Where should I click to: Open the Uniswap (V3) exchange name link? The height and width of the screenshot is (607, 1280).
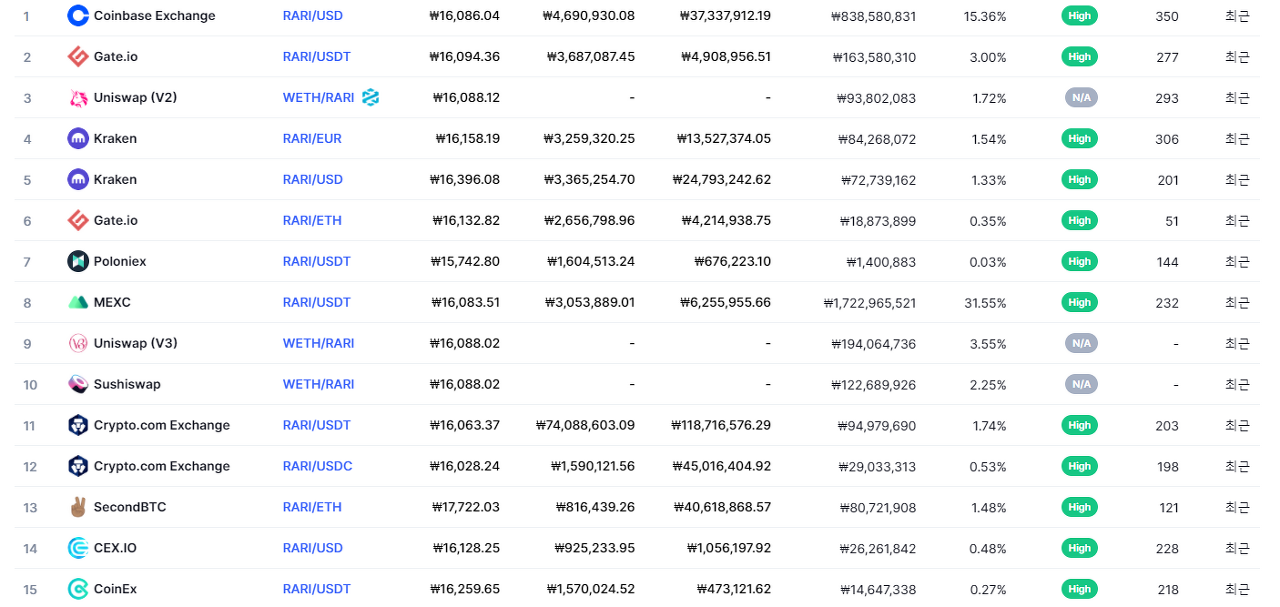tap(136, 344)
